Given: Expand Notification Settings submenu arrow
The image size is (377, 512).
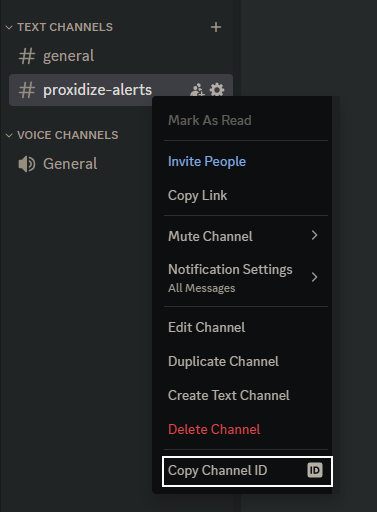Looking at the screenshot, I should point(314,277).
